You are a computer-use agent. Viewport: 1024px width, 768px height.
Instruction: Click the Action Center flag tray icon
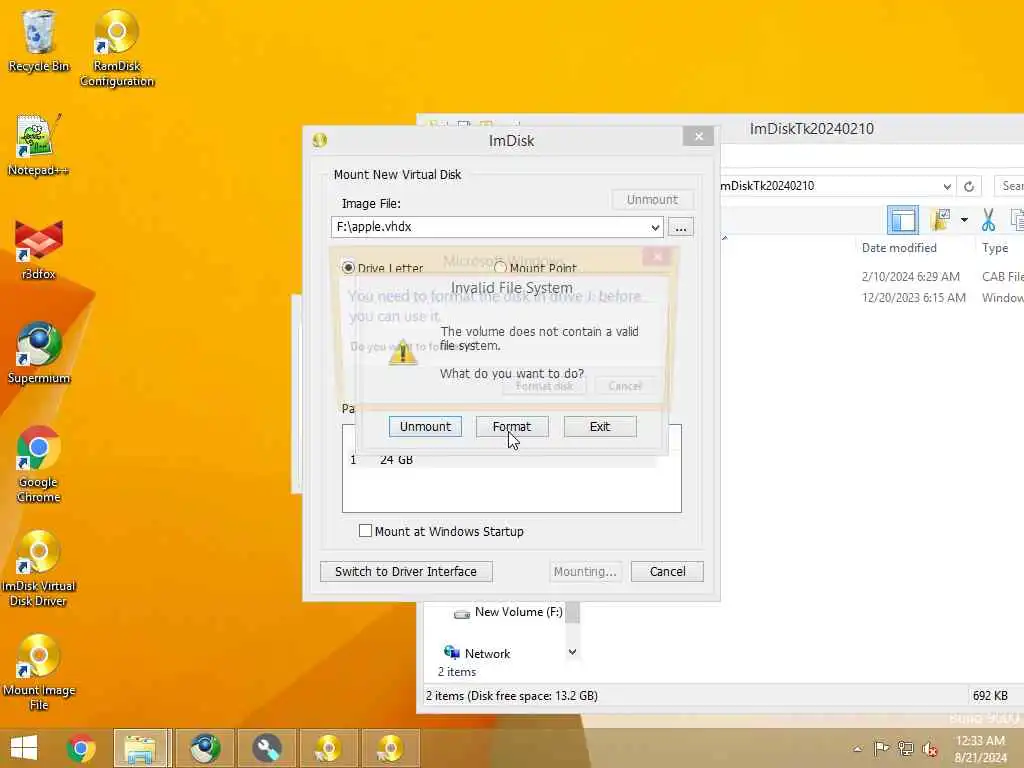pyautogui.click(x=881, y=748)
